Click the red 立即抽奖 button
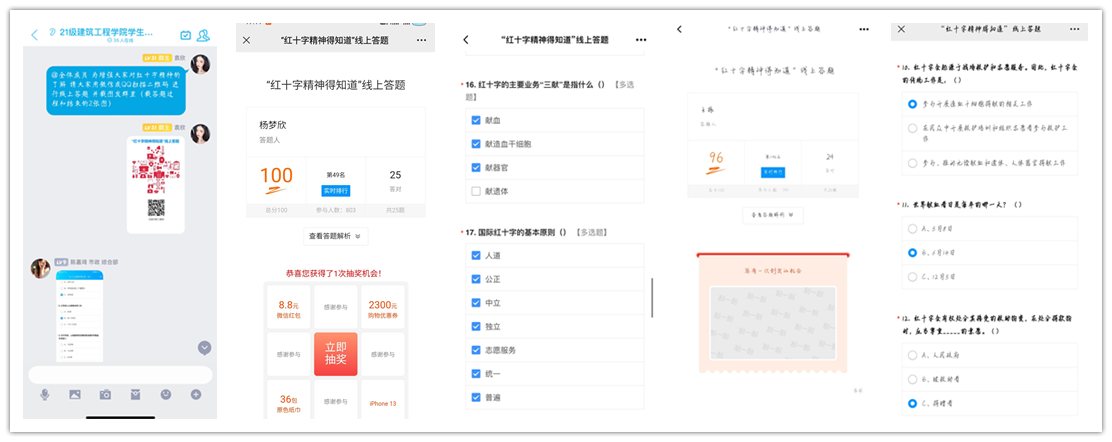This screenshot has height=442, width=1112. point(335,354)
